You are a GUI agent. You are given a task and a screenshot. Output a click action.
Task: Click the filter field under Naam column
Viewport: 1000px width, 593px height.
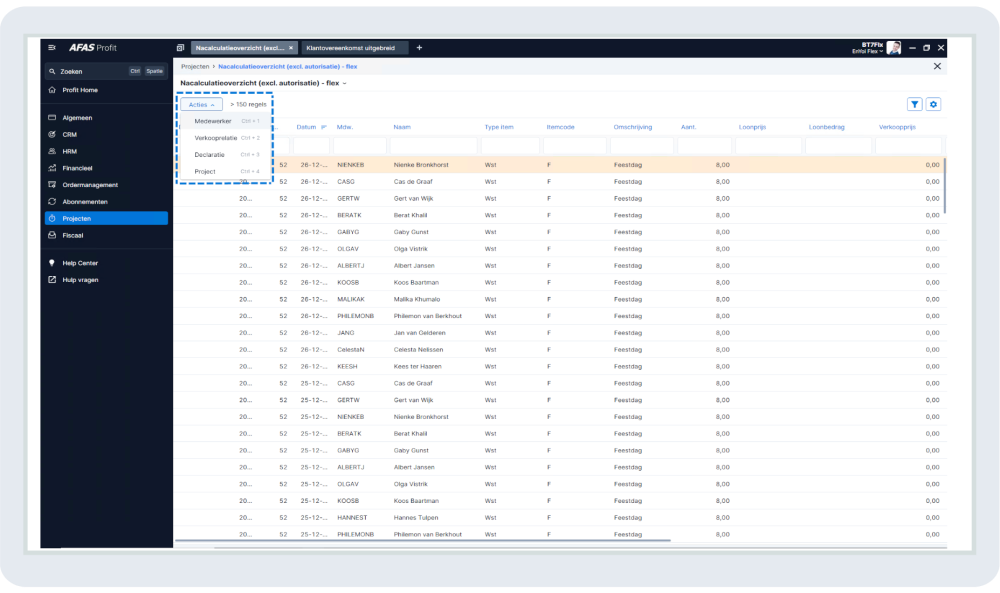pos(434,146)
